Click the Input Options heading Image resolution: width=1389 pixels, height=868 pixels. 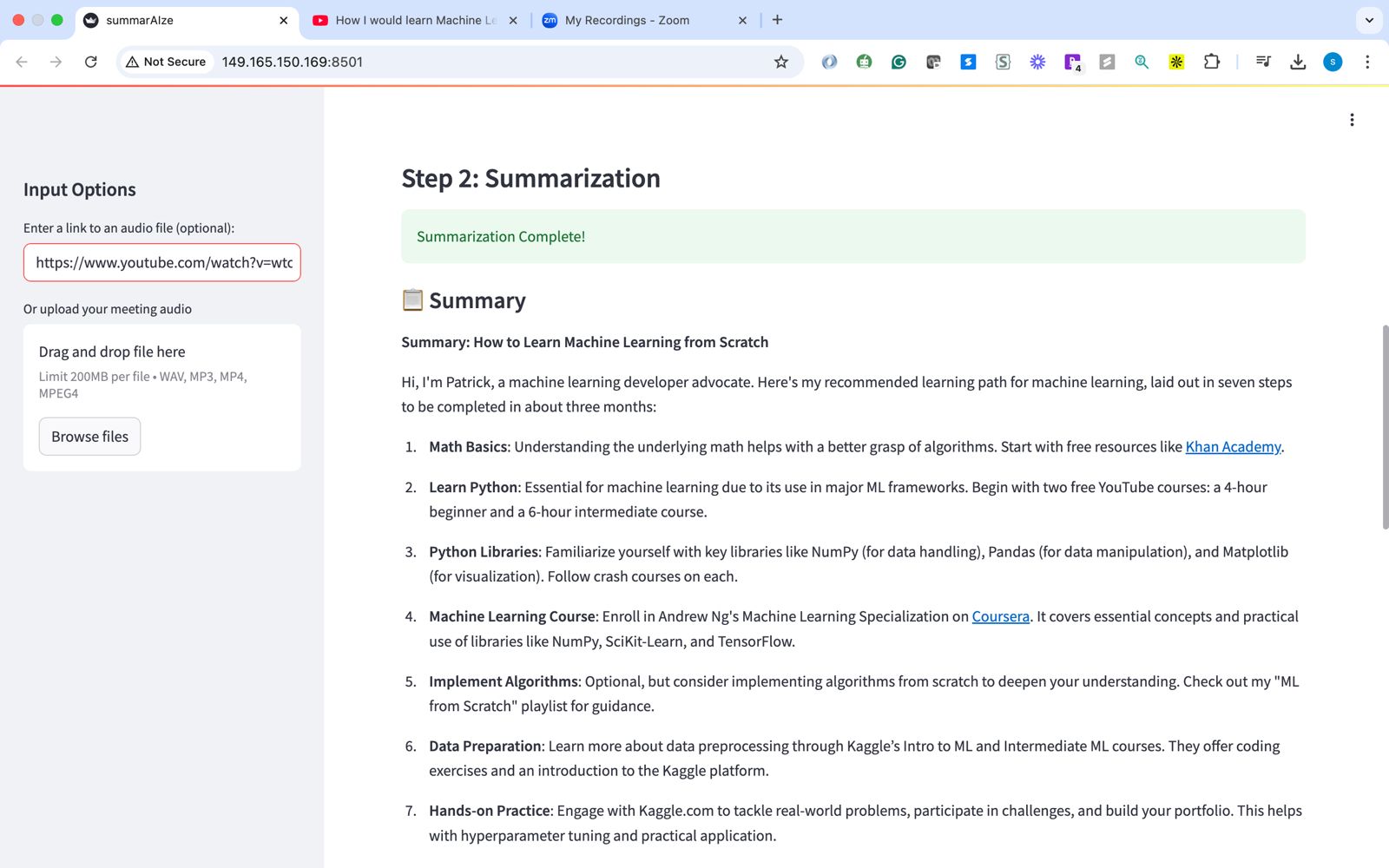click(x=80, y=189)
